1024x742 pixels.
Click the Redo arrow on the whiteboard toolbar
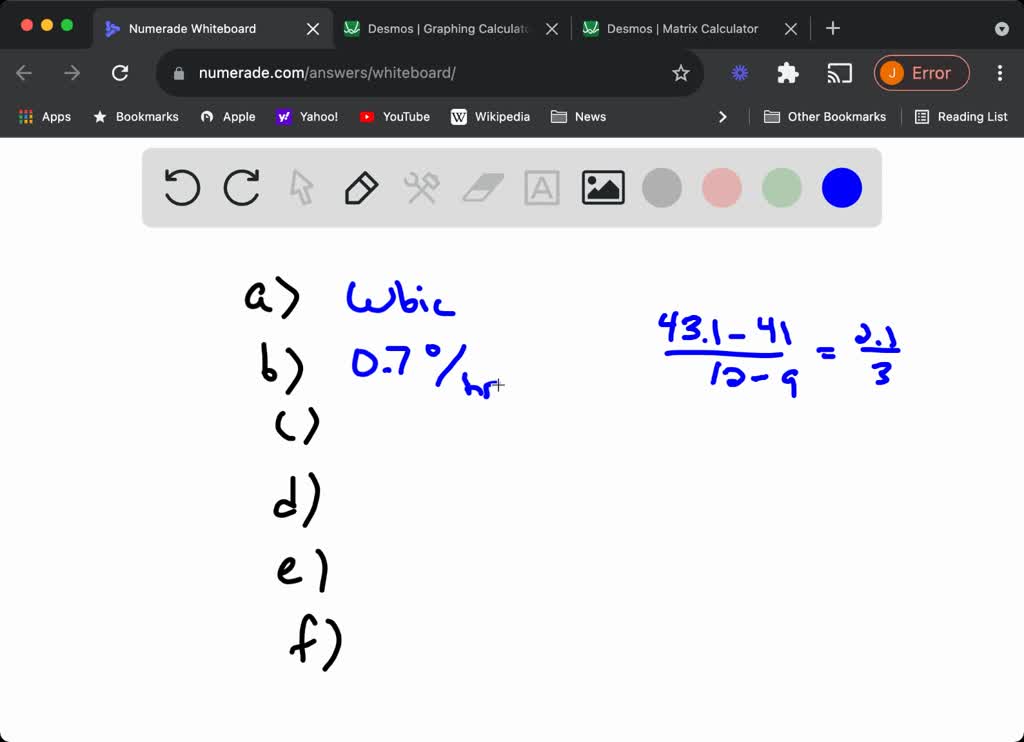(x=241, y=187)
